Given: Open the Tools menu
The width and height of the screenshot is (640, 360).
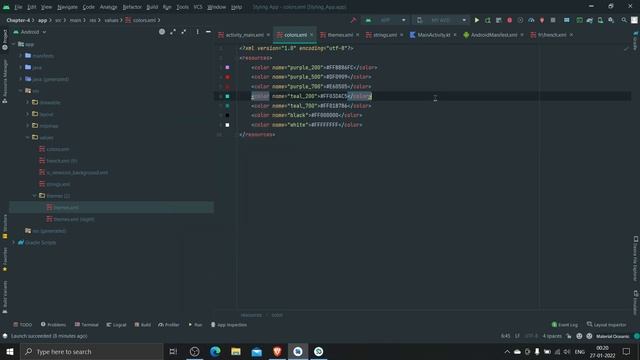Looking at the screenshot, I should tap(182, 7).
